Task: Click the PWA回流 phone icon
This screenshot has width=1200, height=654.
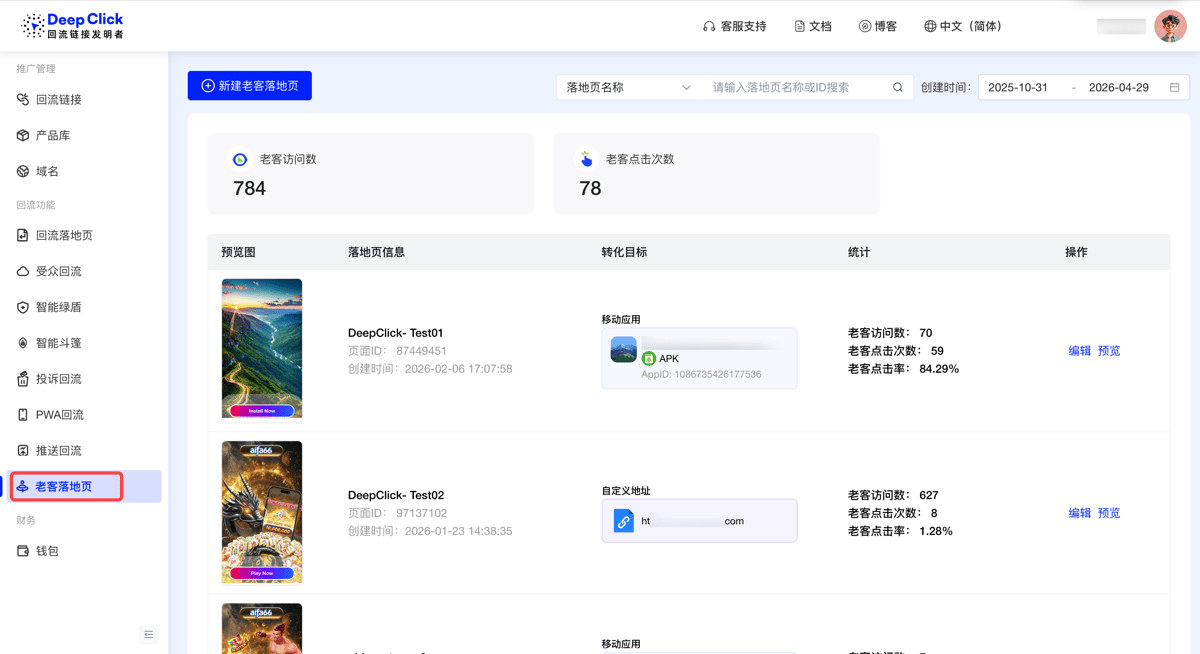Action: tap(23, 414)
